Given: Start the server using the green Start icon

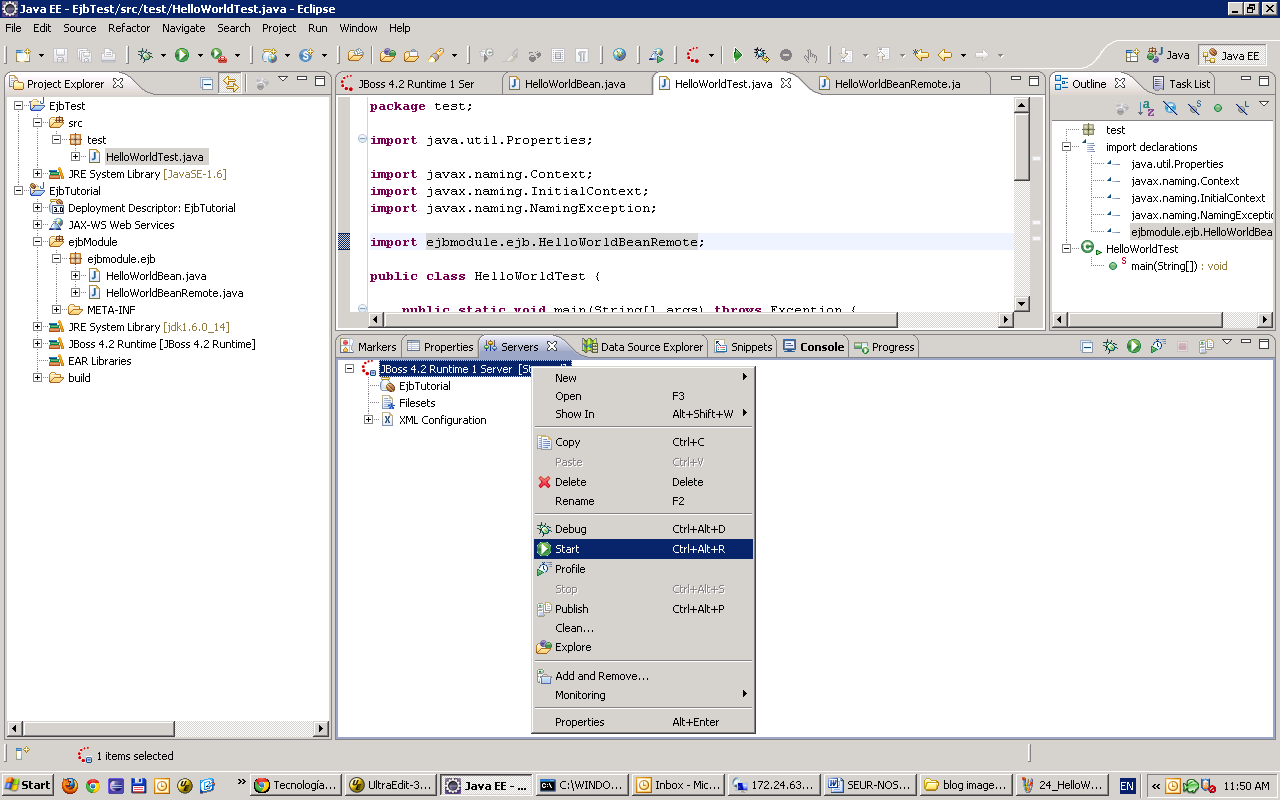Looking at the screenshot, I should coord(1132,347).
